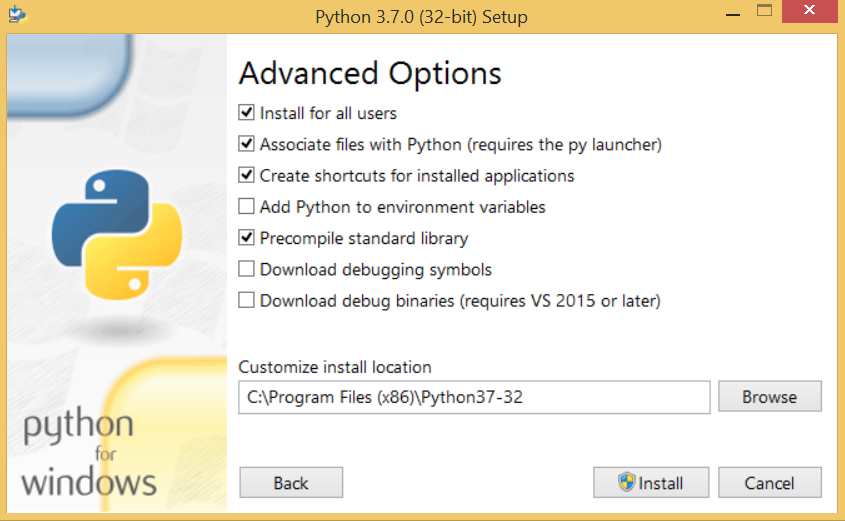
Task: Close the Python Setup window
Action: 809,11
